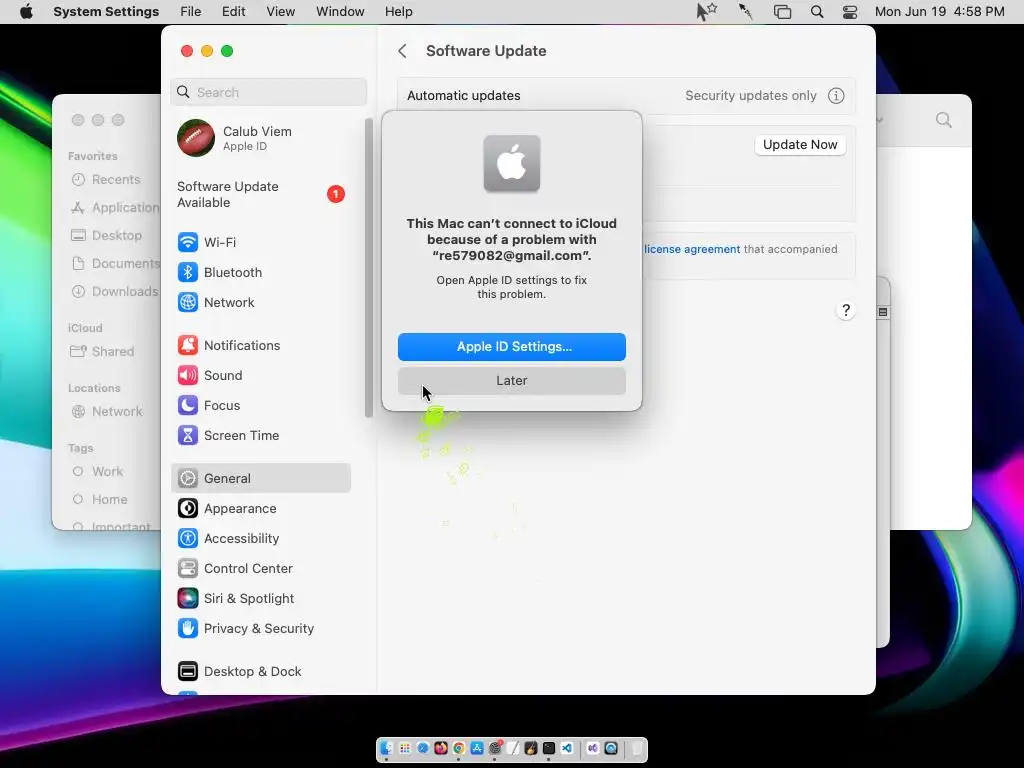Click the Automatic updates row
This screenshot has width=1024, height=768.
[626, 95]
